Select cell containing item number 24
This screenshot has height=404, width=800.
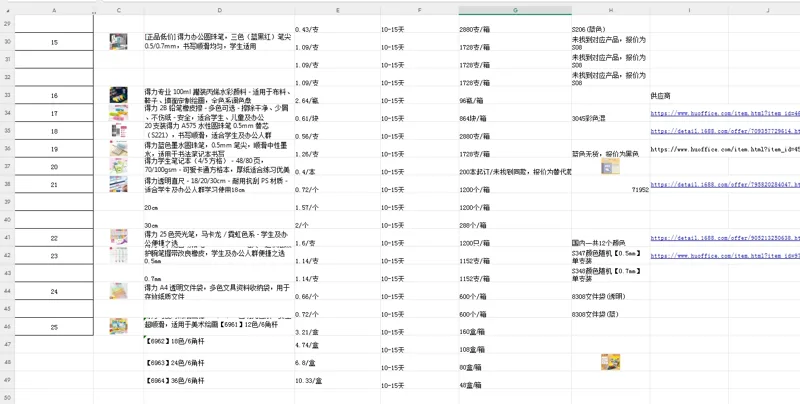[54, 291]
